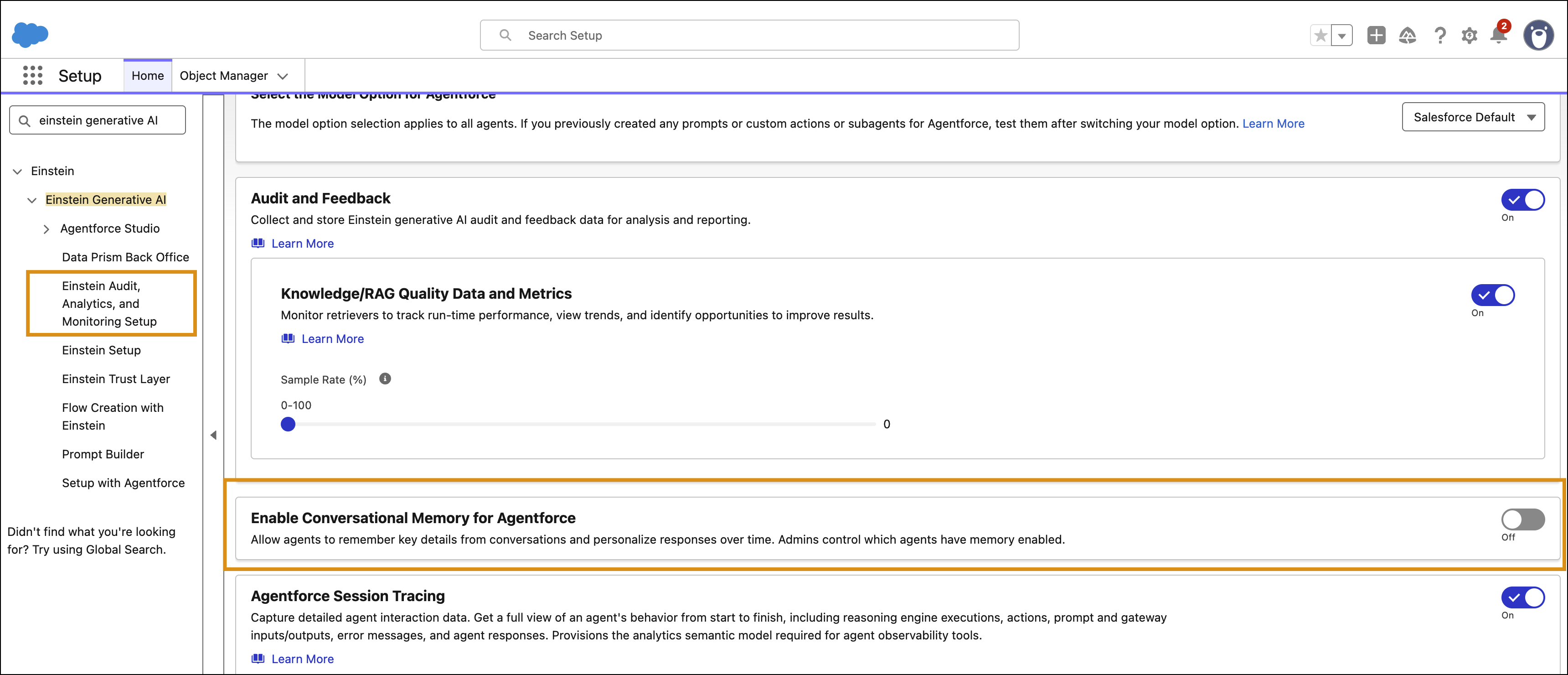Open the App Launcher grid icon
Viewport: 1568px width, 675px height.
point(32,76)
